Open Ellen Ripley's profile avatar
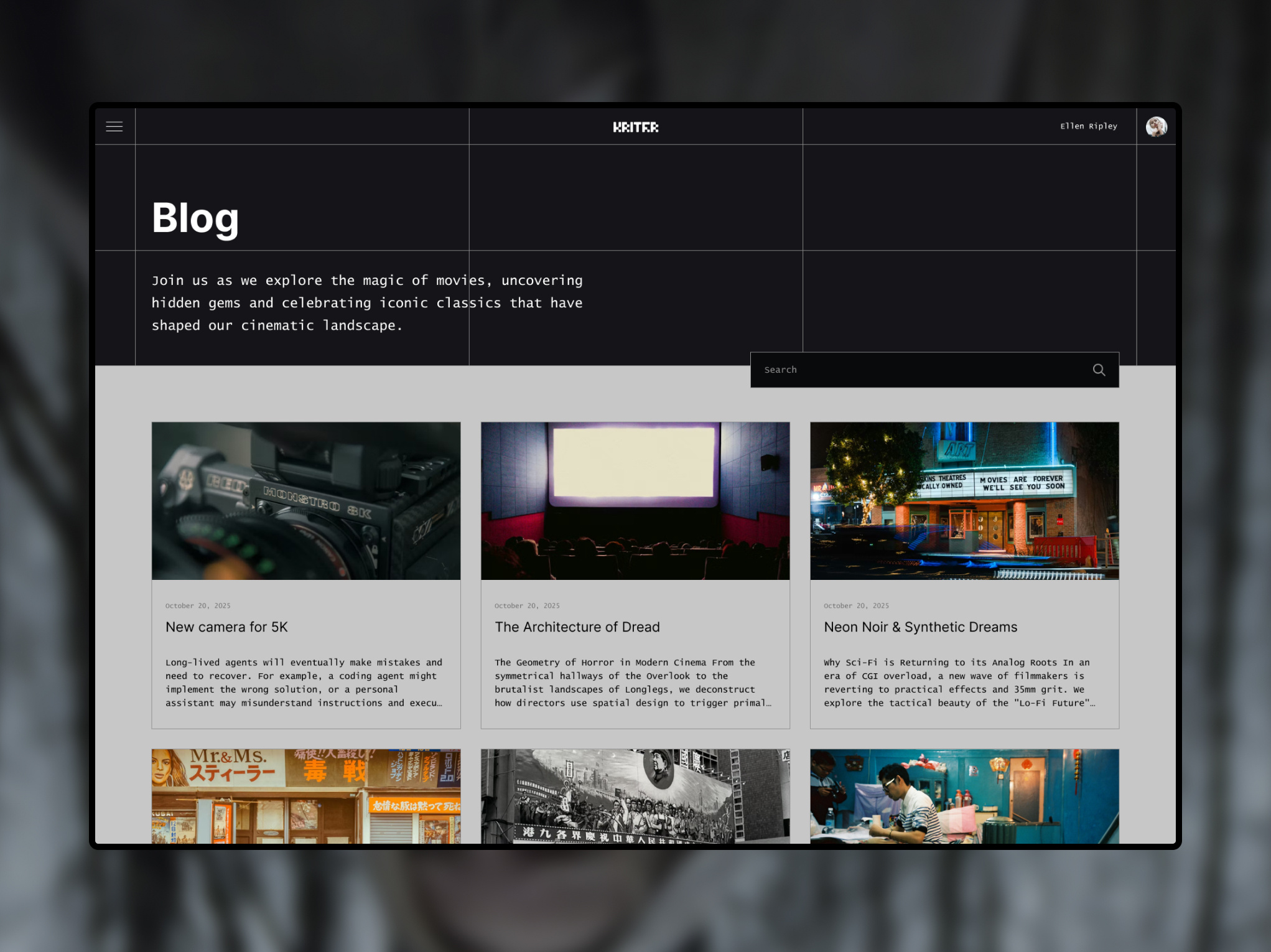Screen dimensions: 1271x952 point(1156,127)
